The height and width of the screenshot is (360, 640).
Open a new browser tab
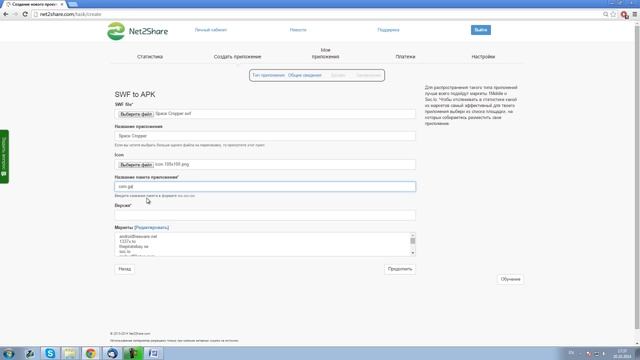(x=73, y=4)
